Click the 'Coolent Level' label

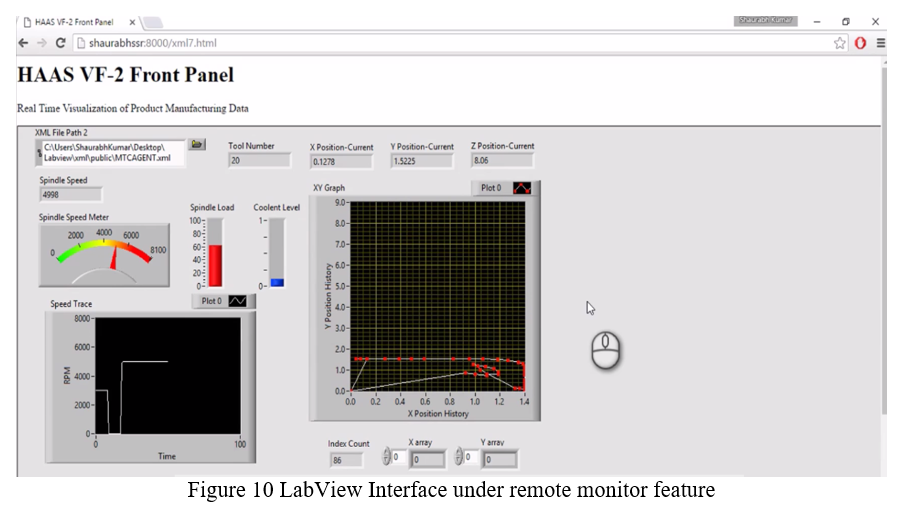tap(277, 207)
